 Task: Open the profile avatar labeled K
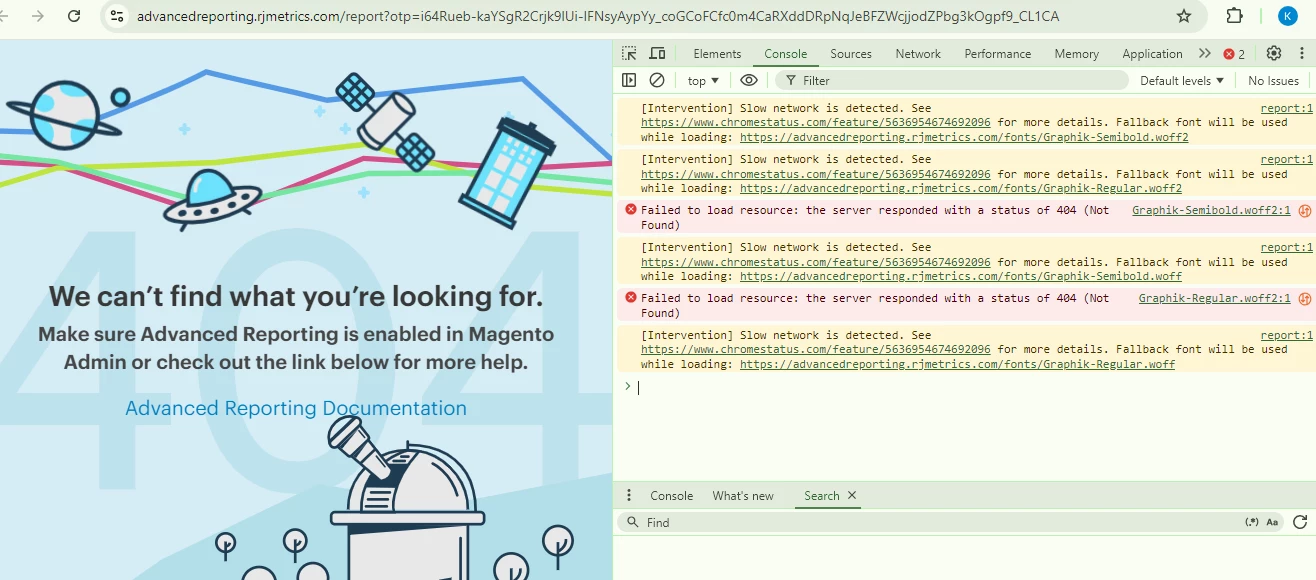tap(1287, 16)
